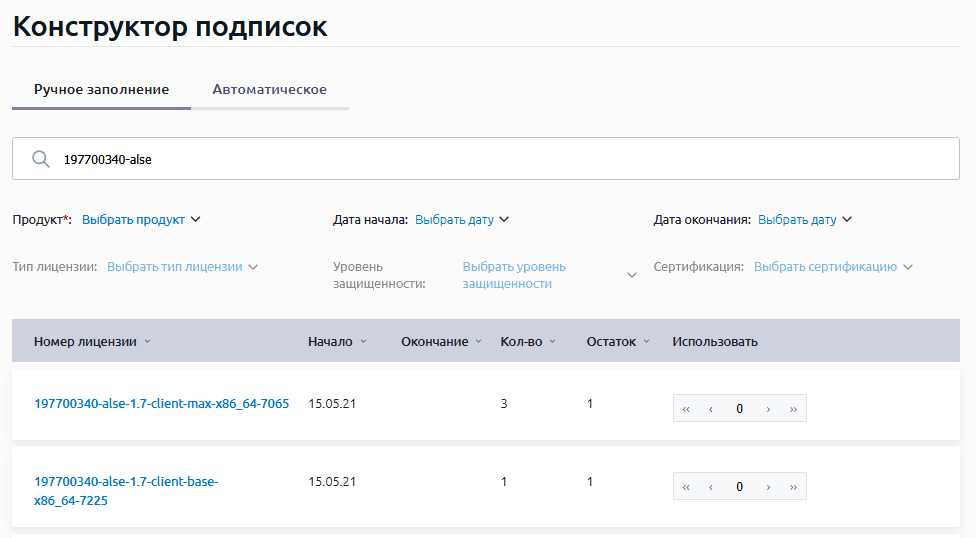Click the license search input field
This screenshot has width=976, height=538.
pyautogui.click(x=500, y=159)
